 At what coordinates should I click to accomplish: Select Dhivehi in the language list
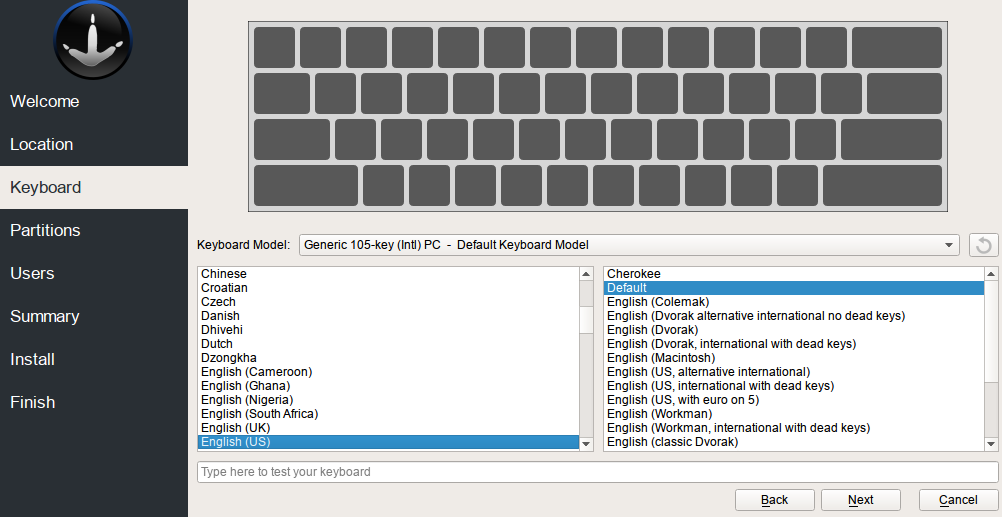click(x=388, y=330)
